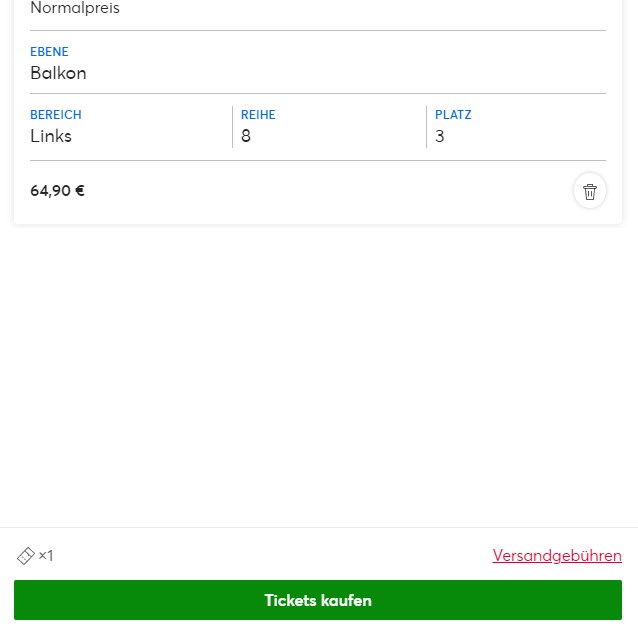The width and height of the screenshot is (638, 629).
Task: Select the seat number 3
Action: tap(439, 136)
